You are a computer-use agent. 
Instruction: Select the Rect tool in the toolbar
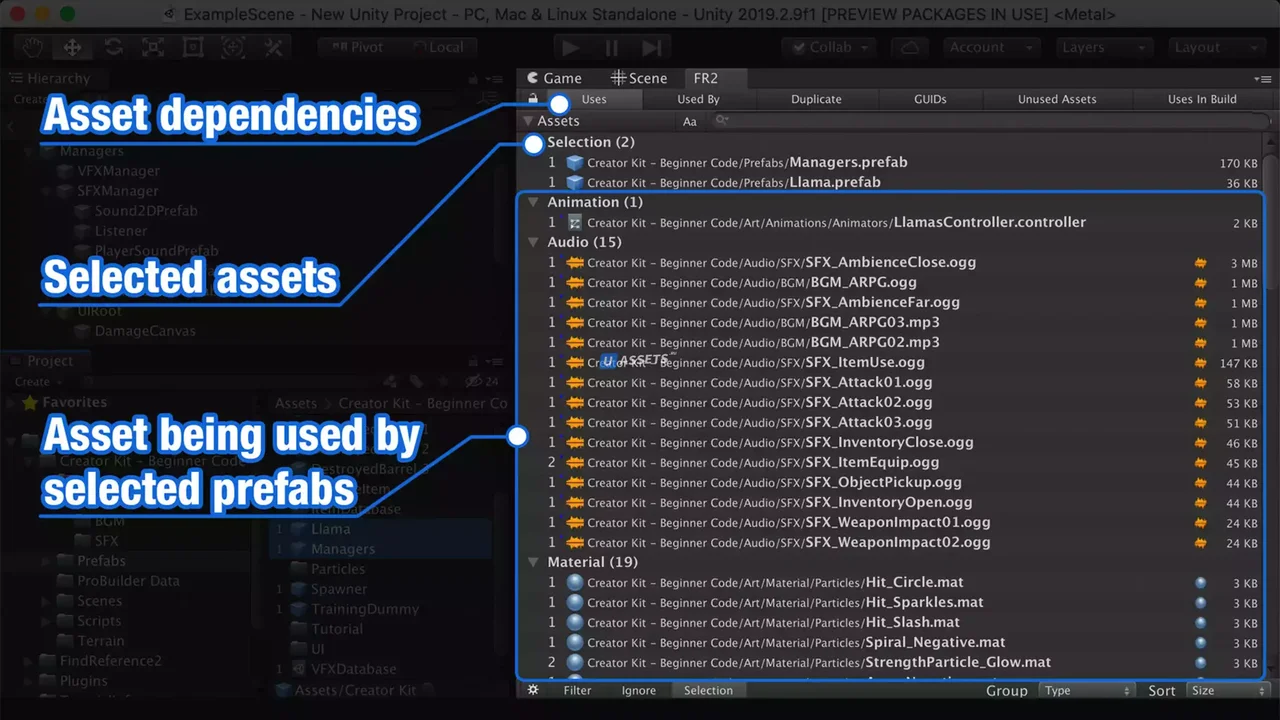pyautogui.click(x=193, y=47)
